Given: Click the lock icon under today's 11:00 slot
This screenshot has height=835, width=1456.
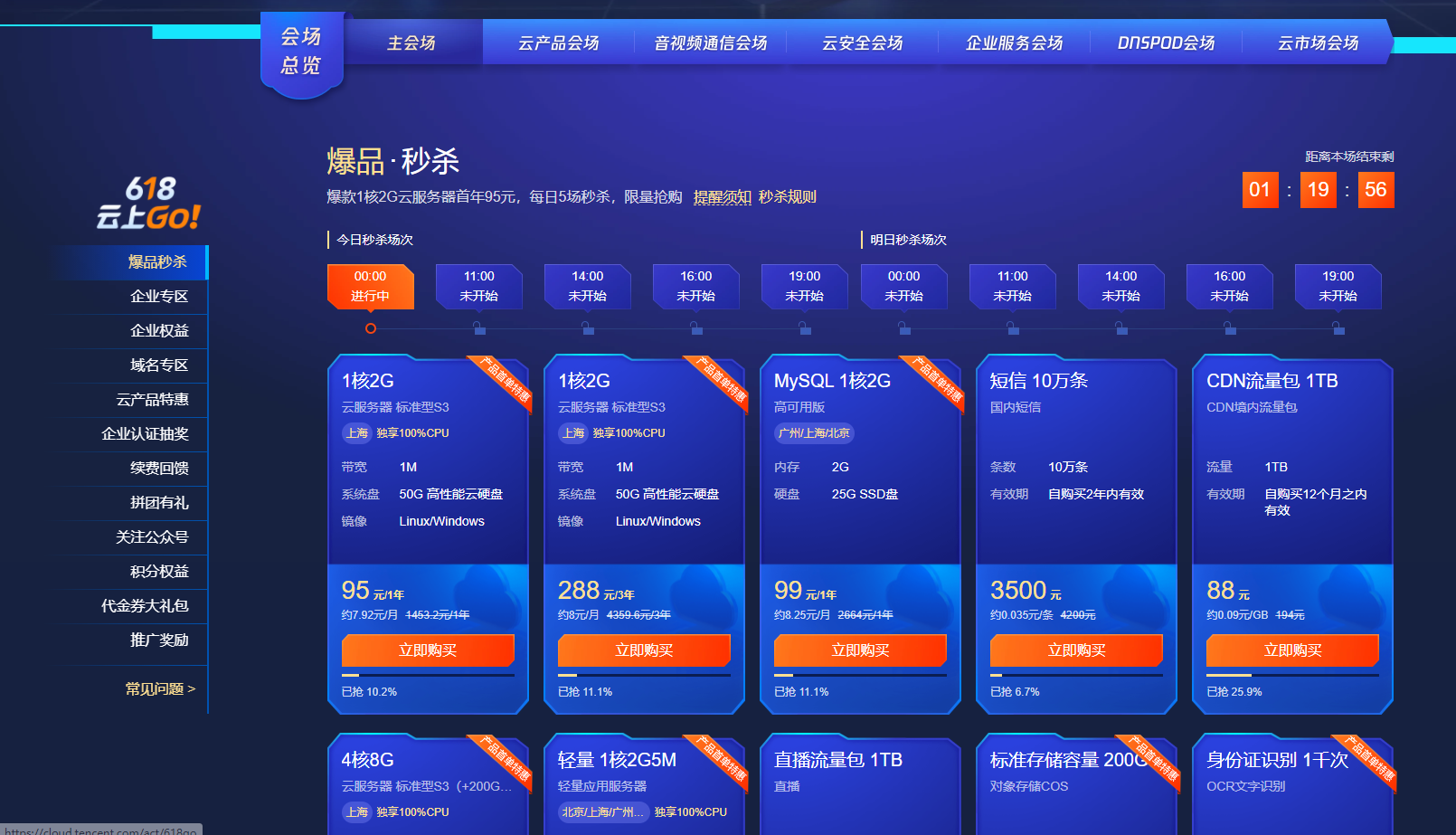Looking at the screenshot, I should pos(478,328).
